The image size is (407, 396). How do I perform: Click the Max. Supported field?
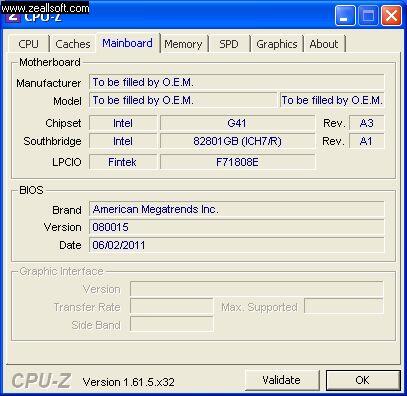[344, 307]
